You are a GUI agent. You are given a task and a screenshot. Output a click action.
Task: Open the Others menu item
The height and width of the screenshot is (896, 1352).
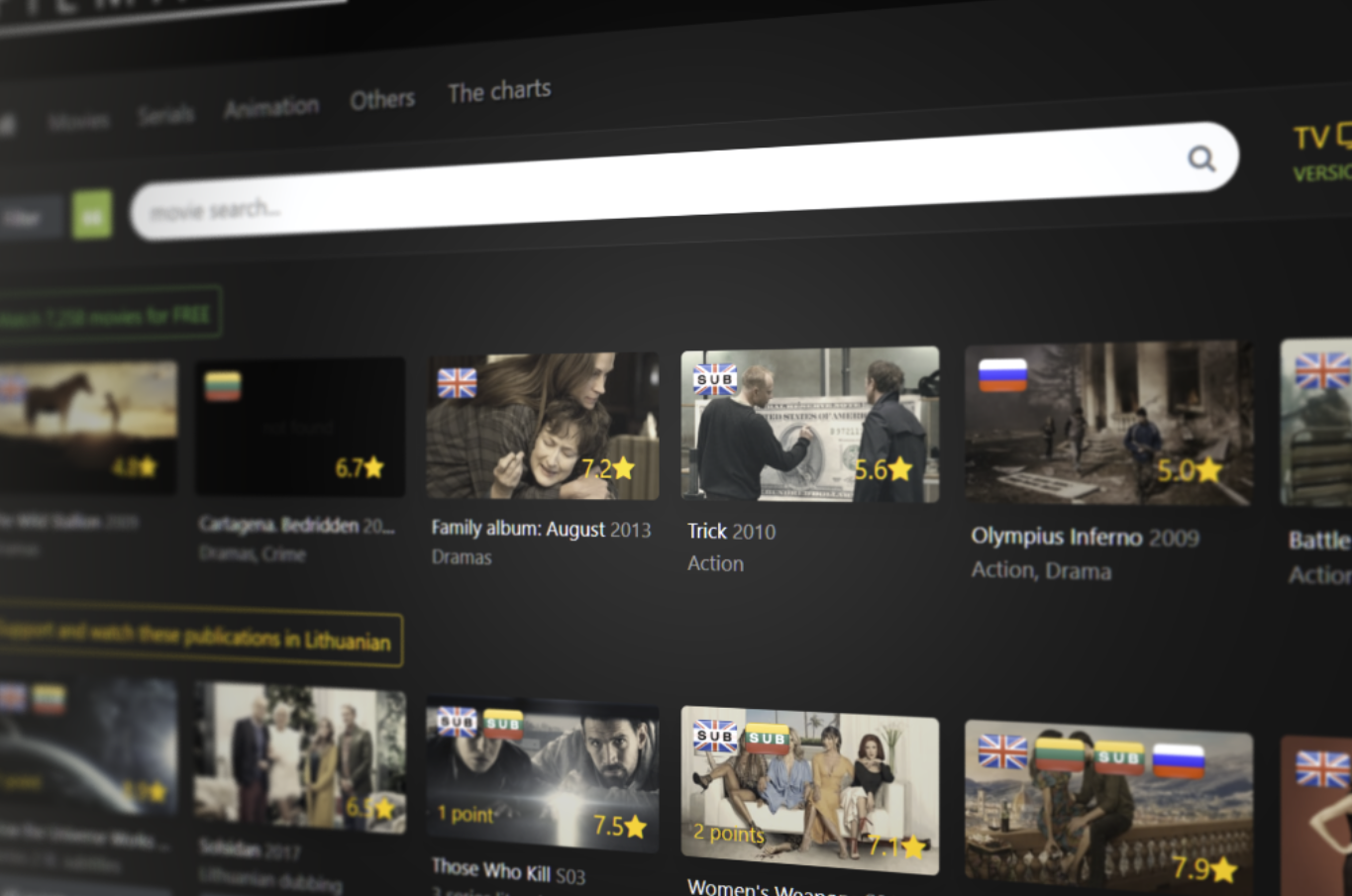381,100
